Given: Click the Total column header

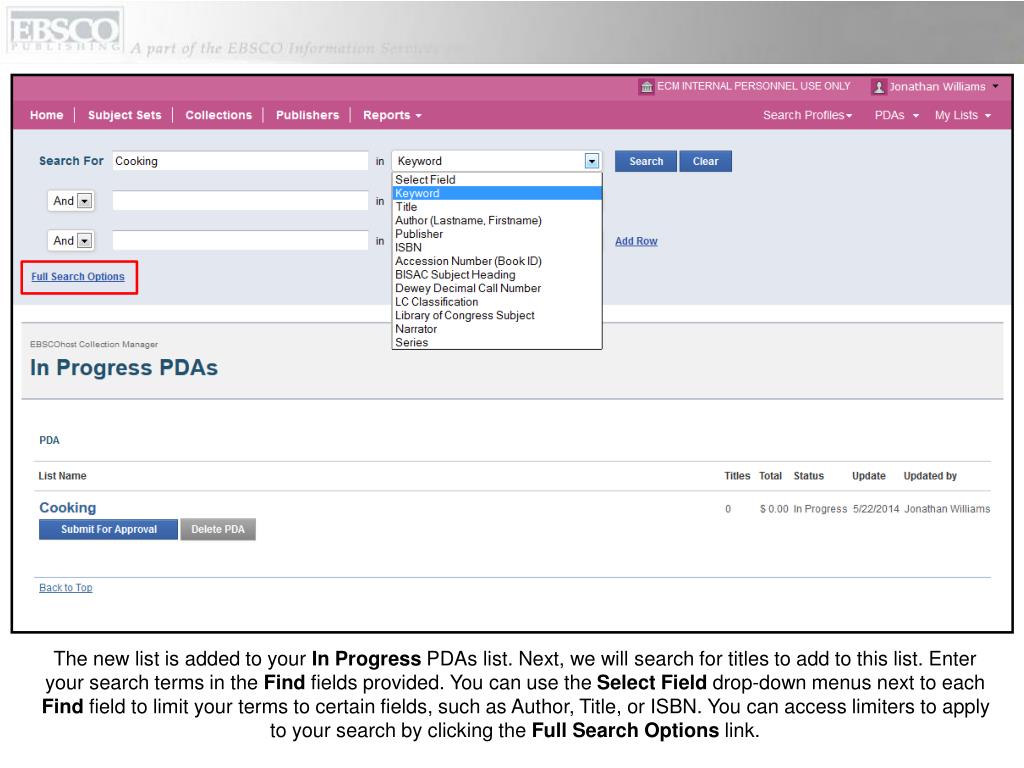Looking at the screenshot, I should [x=771, y=476].
